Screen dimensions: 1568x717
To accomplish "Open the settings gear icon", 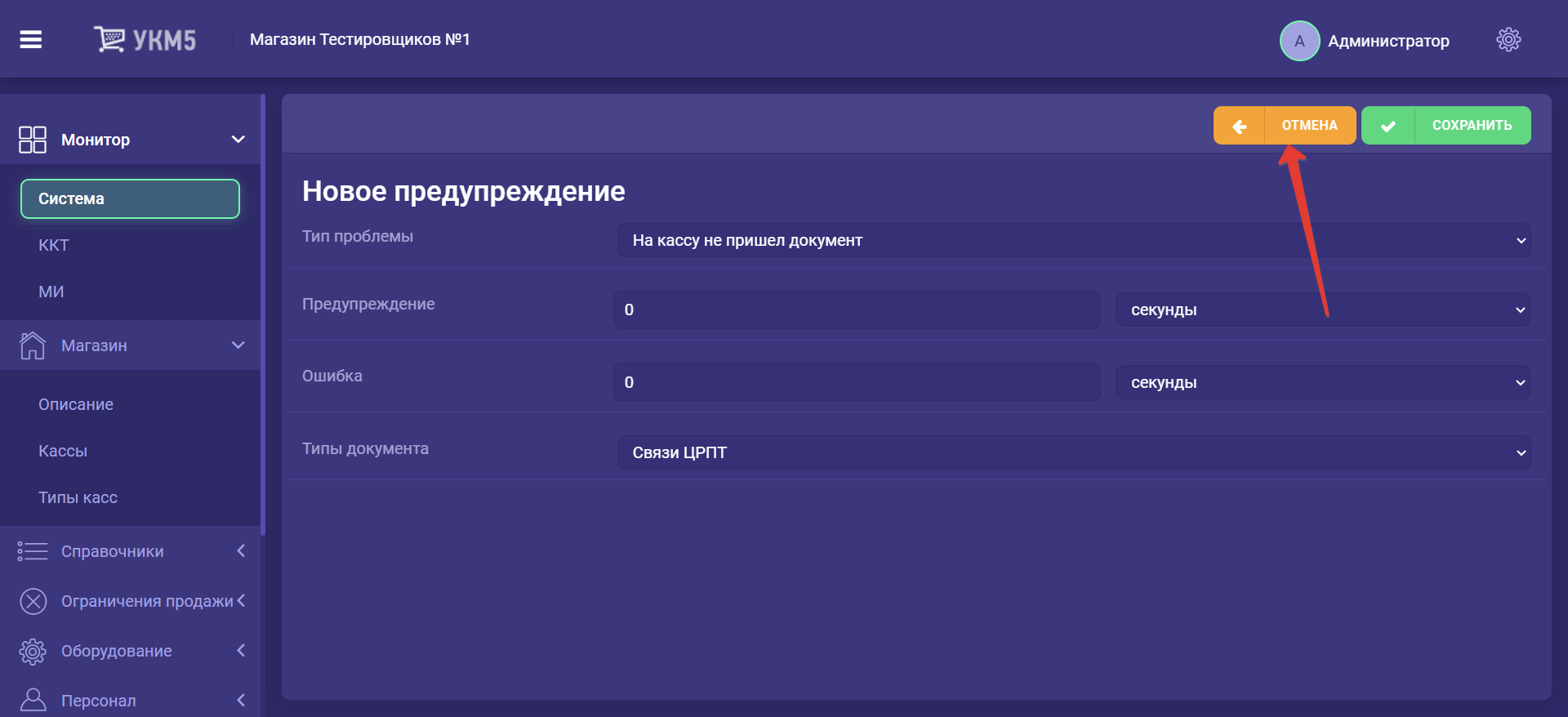I will click(1508, 39).
